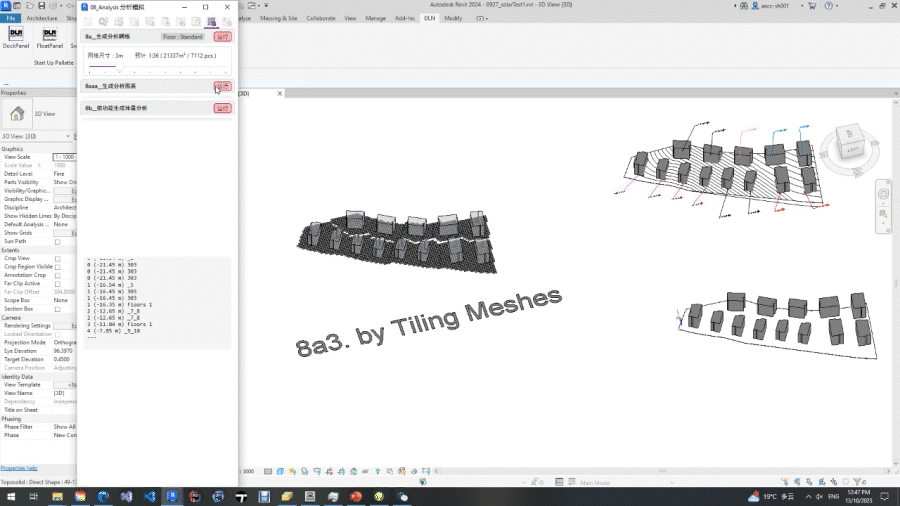Click the Save icon in quick access toolbar
Viewport: 900px width, 506px height.
(x=41, y=6)
